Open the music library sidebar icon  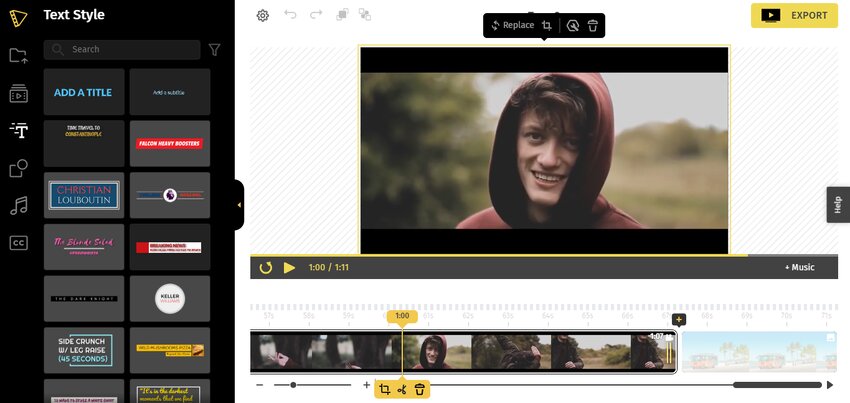pos(18,206)
